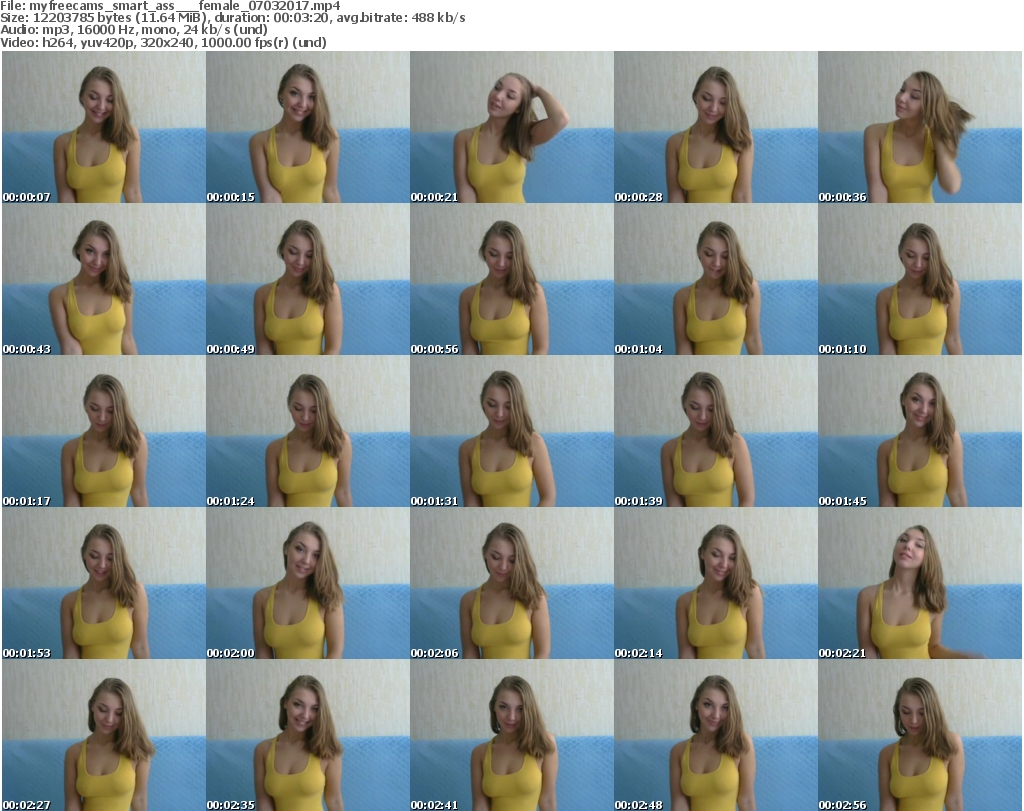
Task: Click the thumbnail stamped 00:02:35
Action: [x=308, y=735]
